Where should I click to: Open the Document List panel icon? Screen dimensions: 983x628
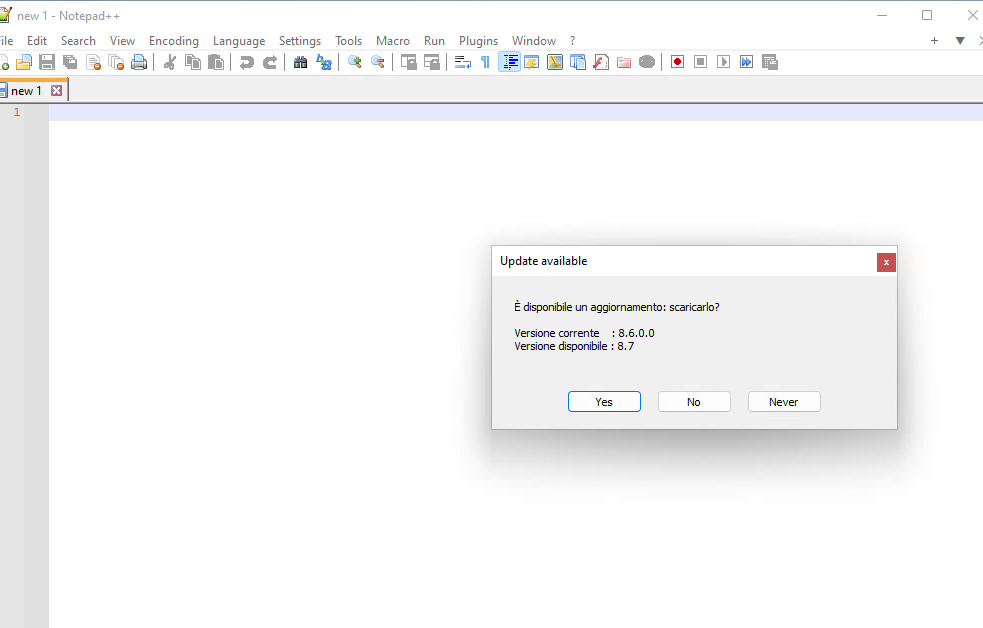(578, 62)
